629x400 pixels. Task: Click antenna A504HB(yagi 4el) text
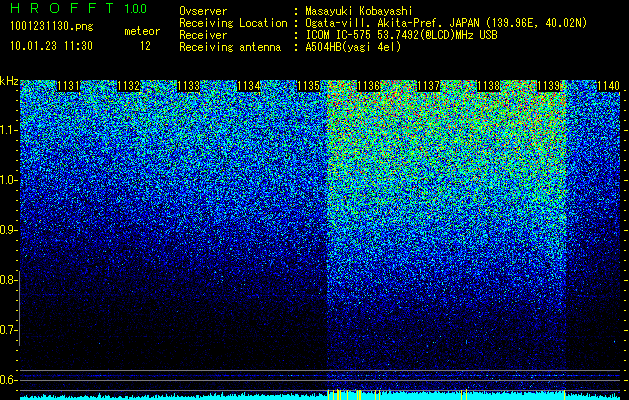click(353, 47)
